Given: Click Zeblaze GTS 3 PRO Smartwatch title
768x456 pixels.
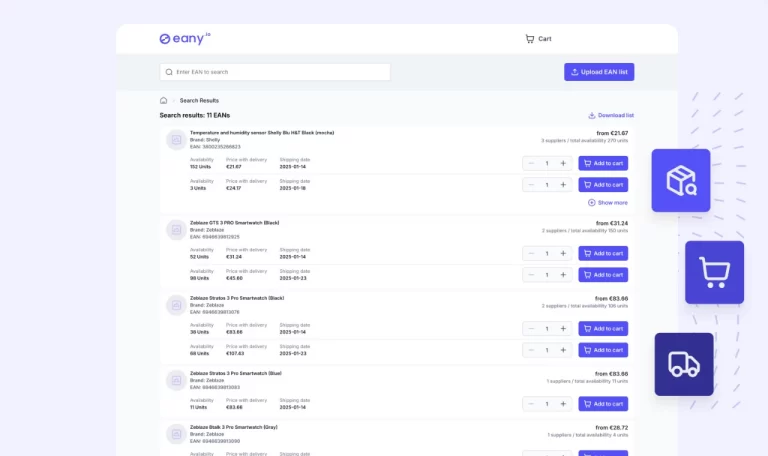Looking at the screenshot, I should [x=234, y=223].
